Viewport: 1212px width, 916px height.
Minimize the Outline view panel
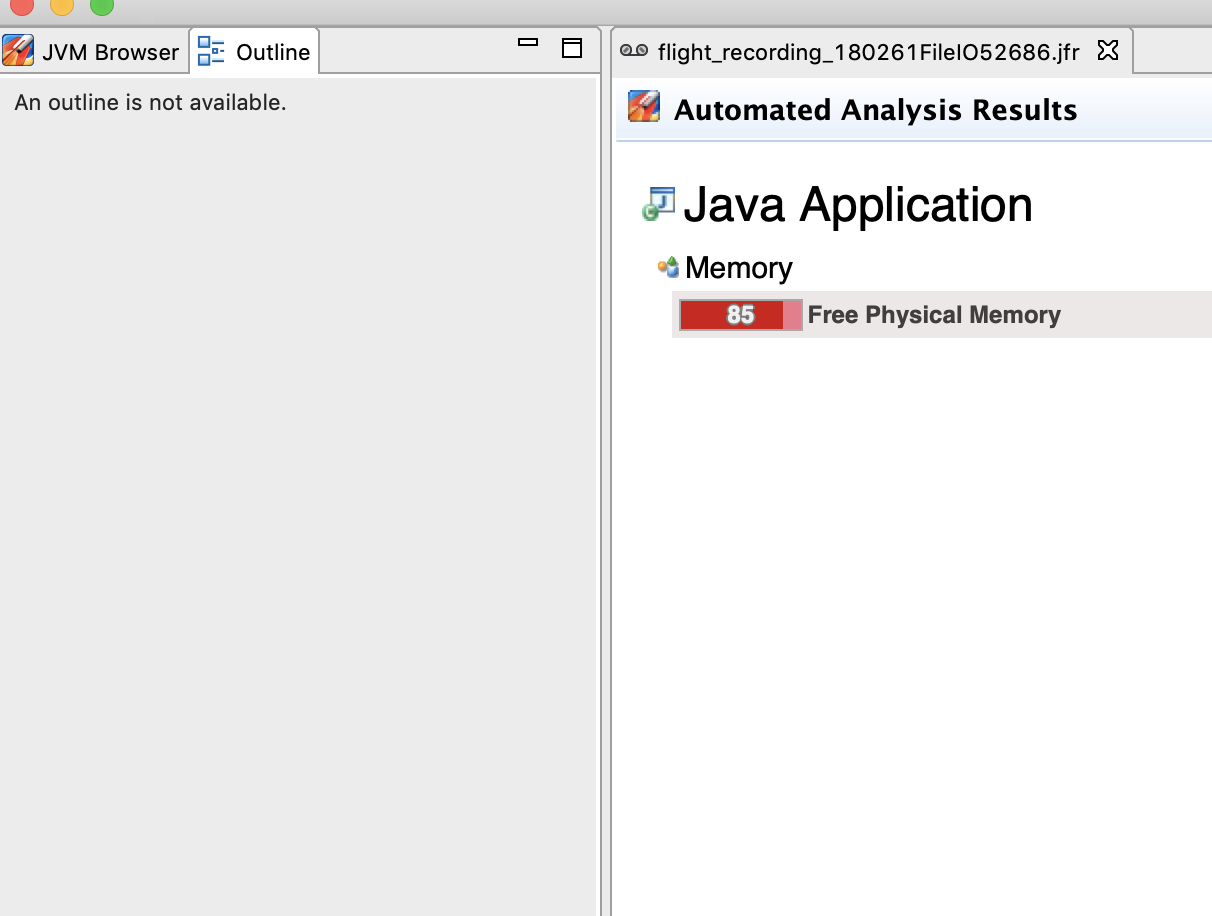528,43
